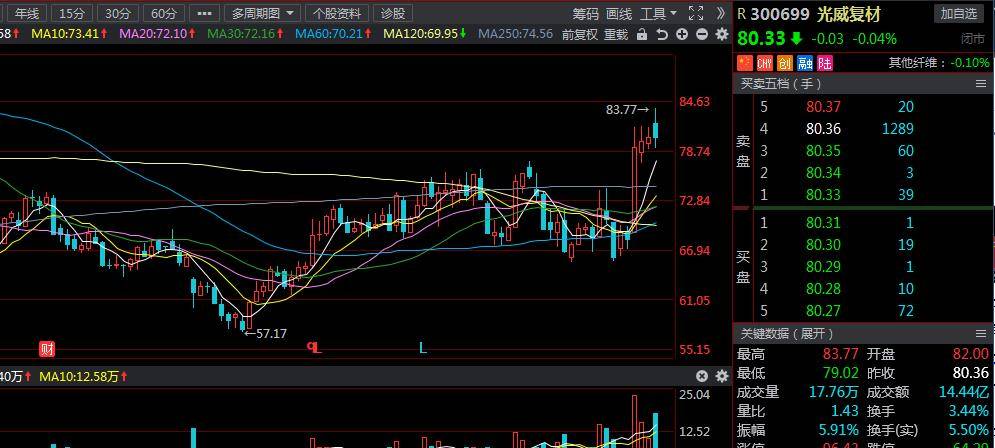Close the volume indicator panel
This screenshot has width=995, height=448.
[702, 376]
